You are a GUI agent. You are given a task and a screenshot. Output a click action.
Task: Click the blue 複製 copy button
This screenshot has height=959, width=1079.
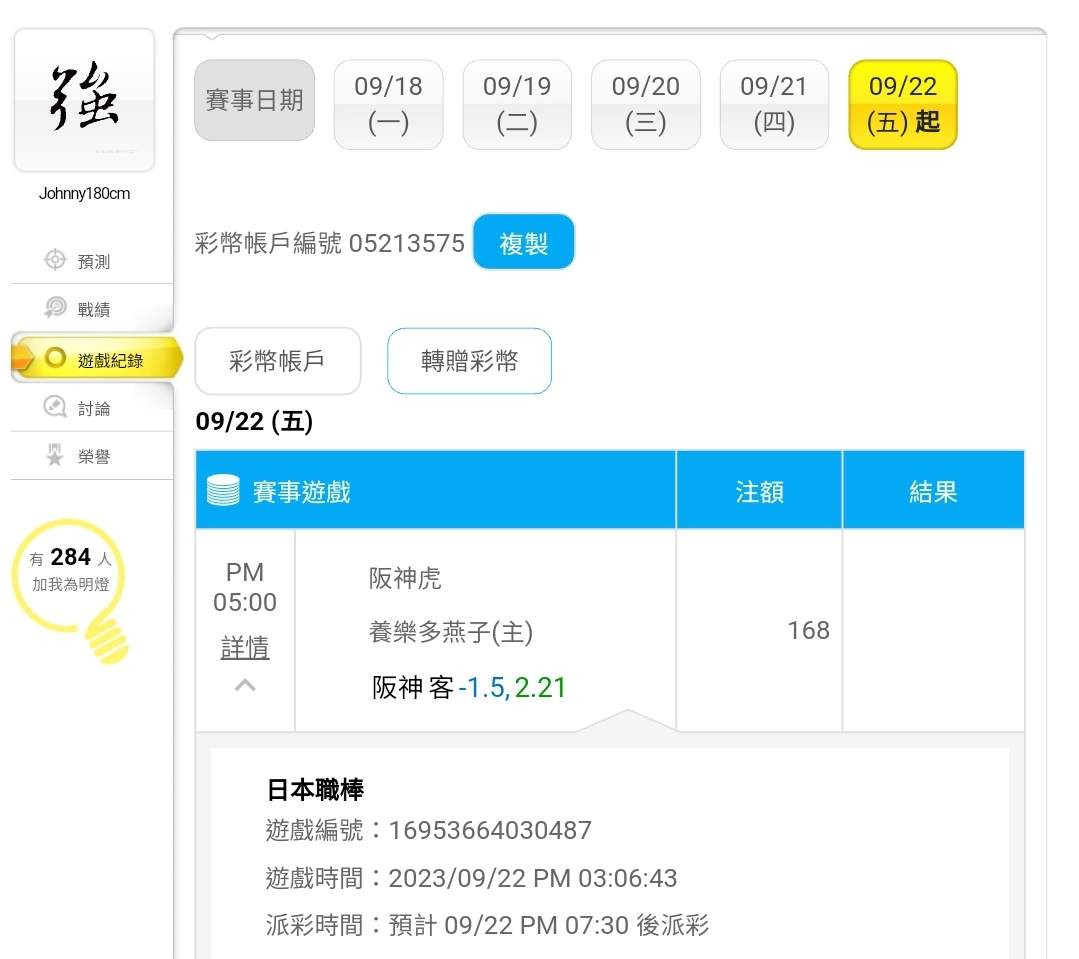click(x=524, y=242)
